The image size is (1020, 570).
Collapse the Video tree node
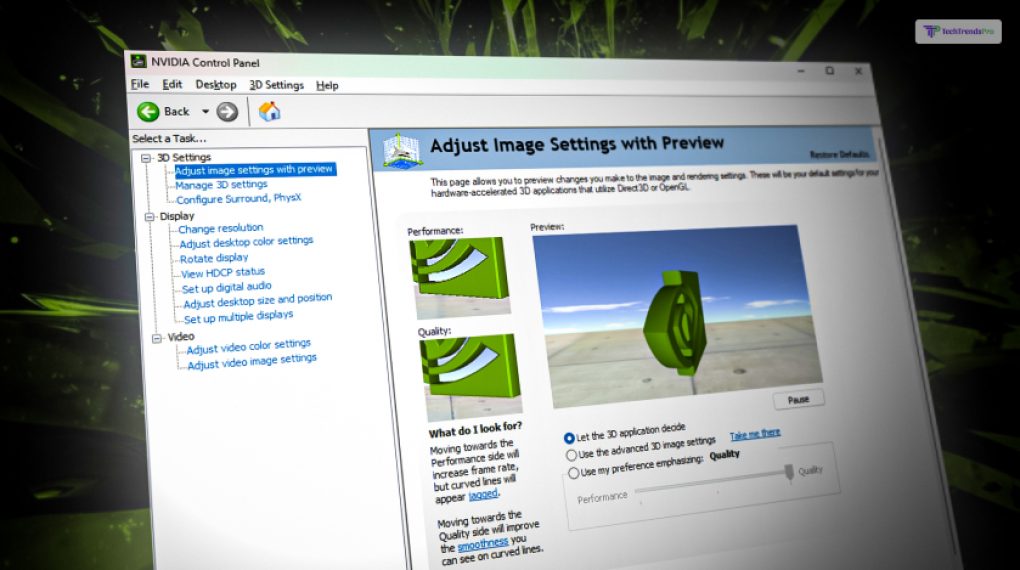(x=157, y=338)
